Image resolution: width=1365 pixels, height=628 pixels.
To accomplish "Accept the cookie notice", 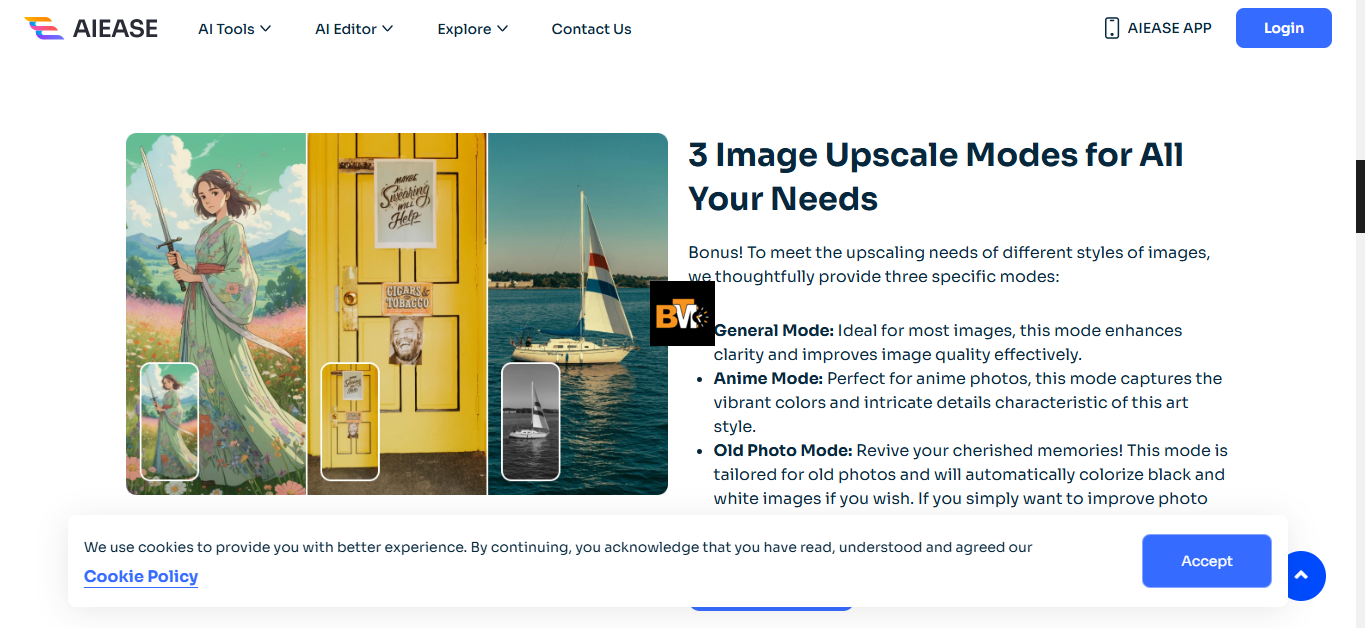I will coord(1206,561).
